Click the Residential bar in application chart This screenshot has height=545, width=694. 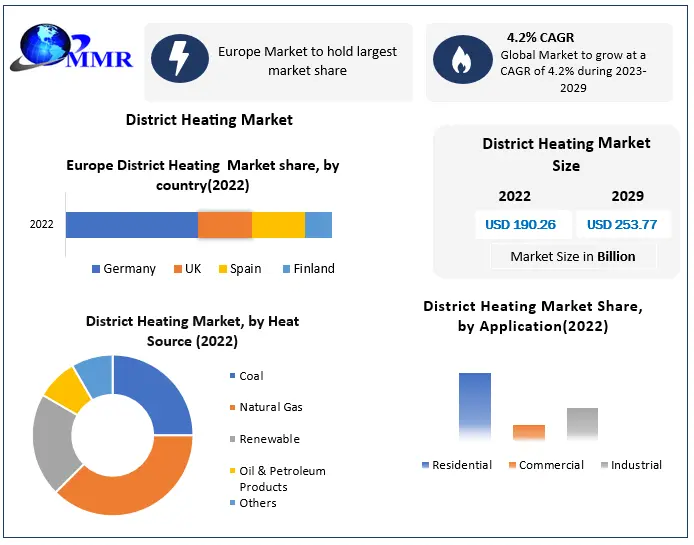475,406
